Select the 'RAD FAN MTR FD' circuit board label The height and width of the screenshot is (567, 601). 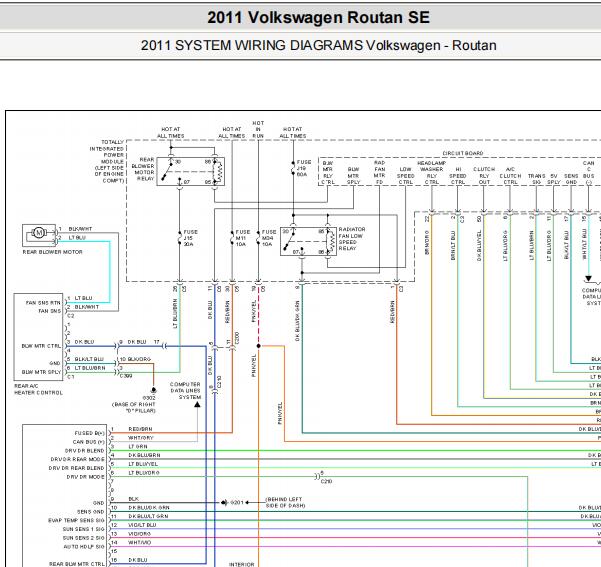[379, 173]
